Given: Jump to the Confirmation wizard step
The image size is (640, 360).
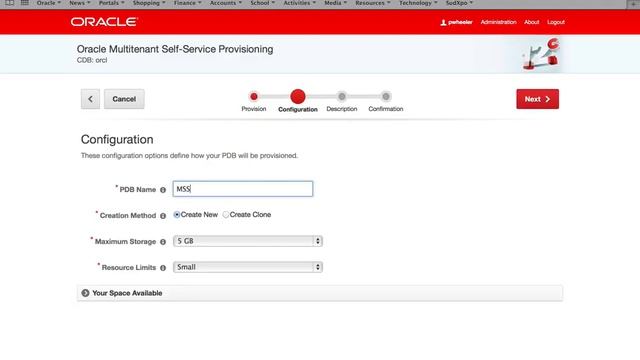Looking at the screenshot, I should tap(386, 97).
